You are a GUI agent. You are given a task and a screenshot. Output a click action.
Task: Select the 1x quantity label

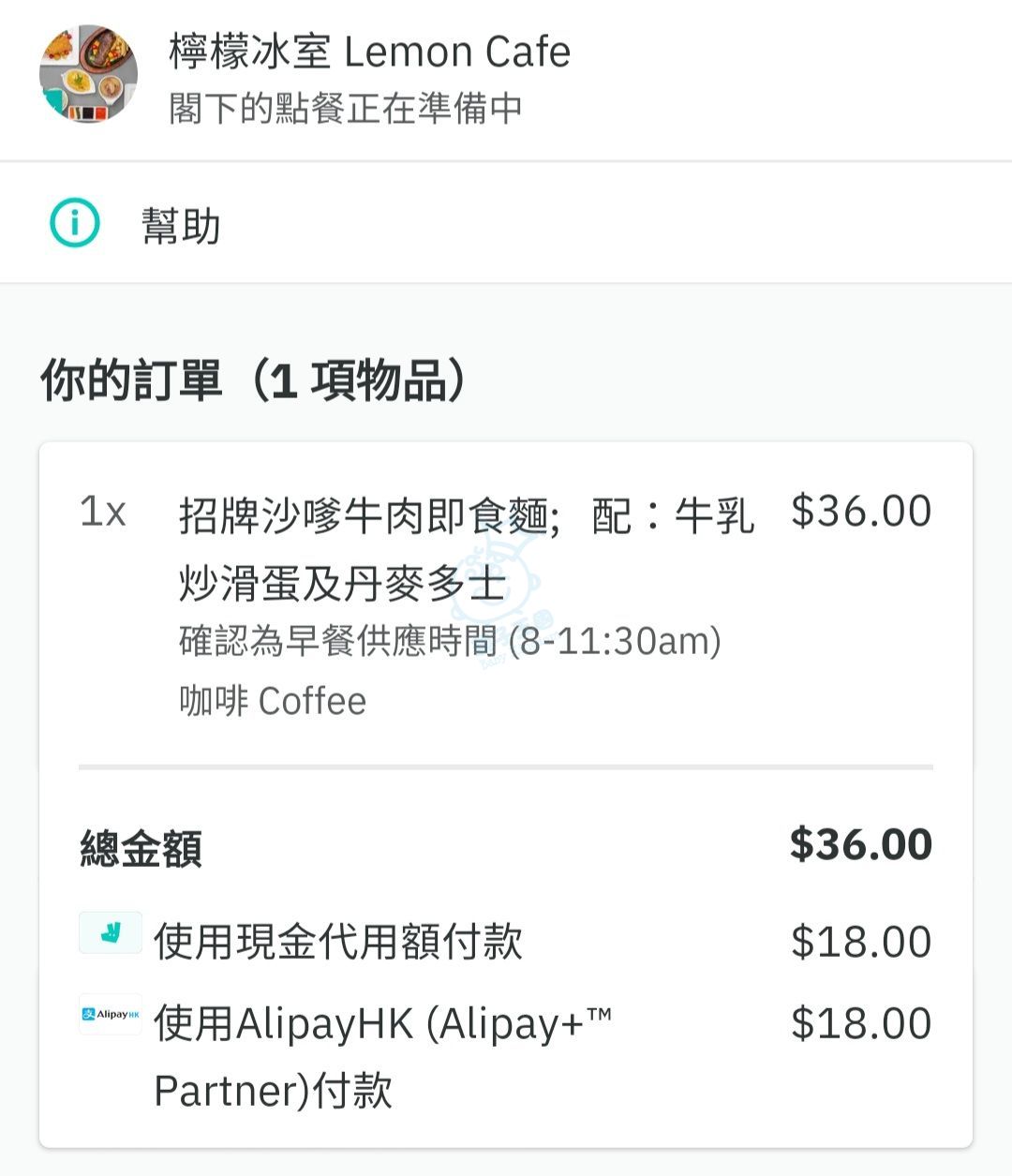[103, 512]
